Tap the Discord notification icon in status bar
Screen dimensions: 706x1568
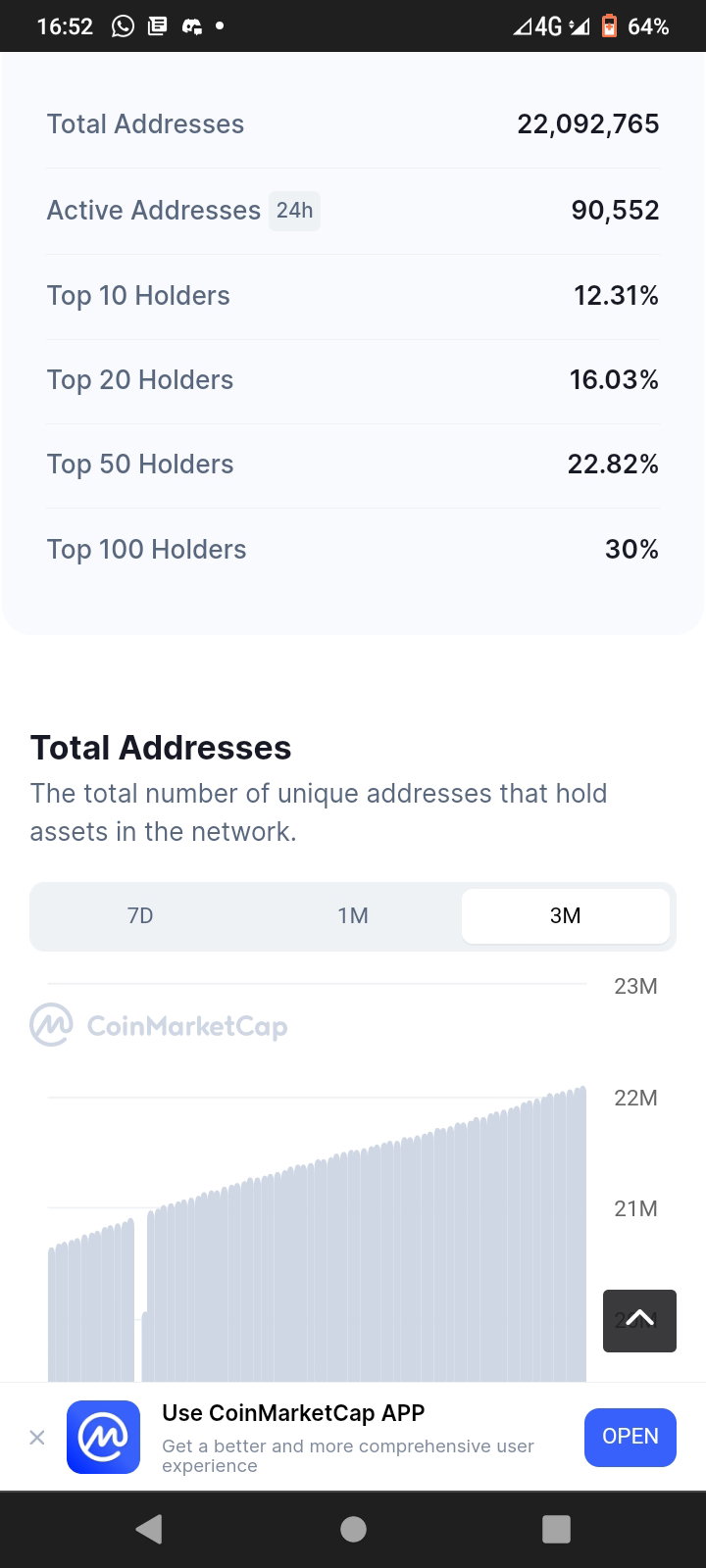(192, 26)
